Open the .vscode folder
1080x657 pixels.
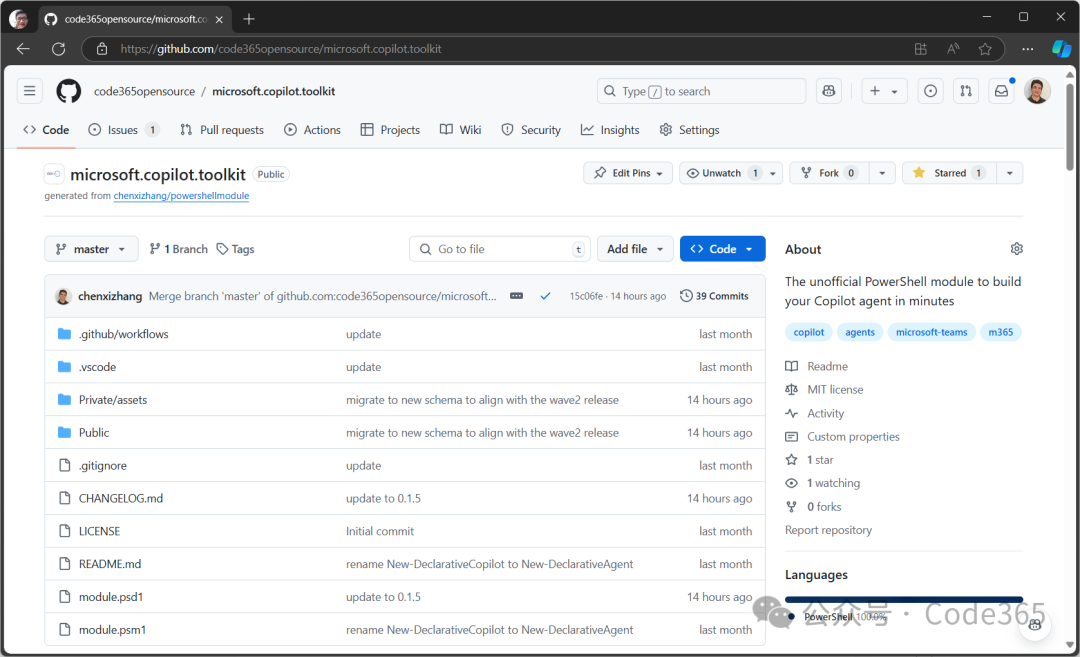[x=97, y=367]
